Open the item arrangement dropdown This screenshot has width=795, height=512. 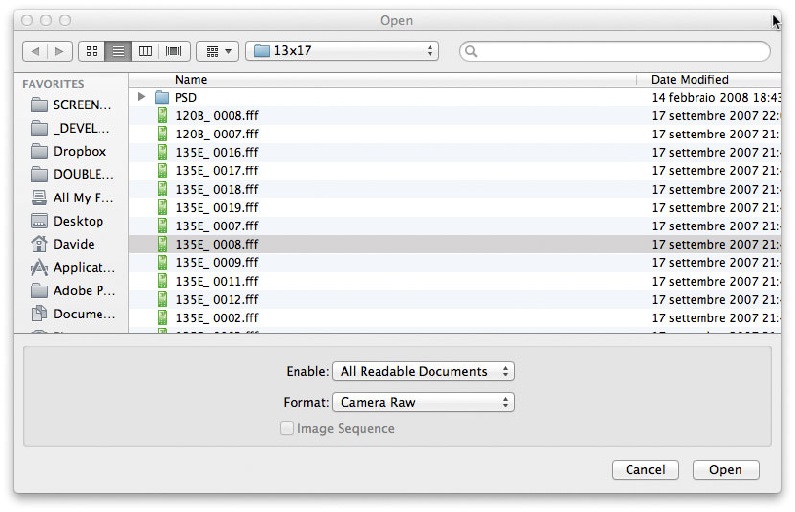pos(217,51)
